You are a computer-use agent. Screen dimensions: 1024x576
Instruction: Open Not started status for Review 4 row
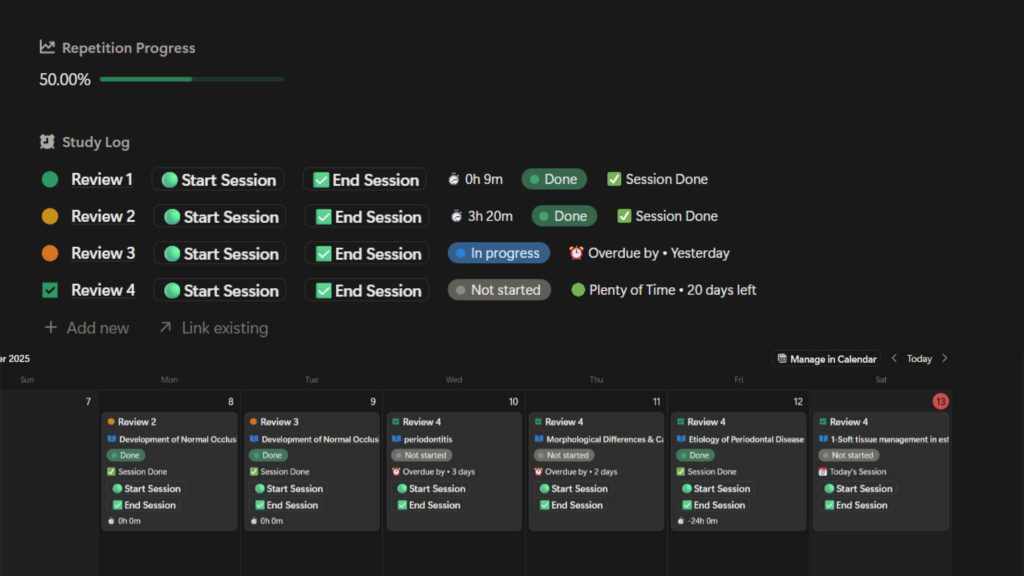pos(498,291)
